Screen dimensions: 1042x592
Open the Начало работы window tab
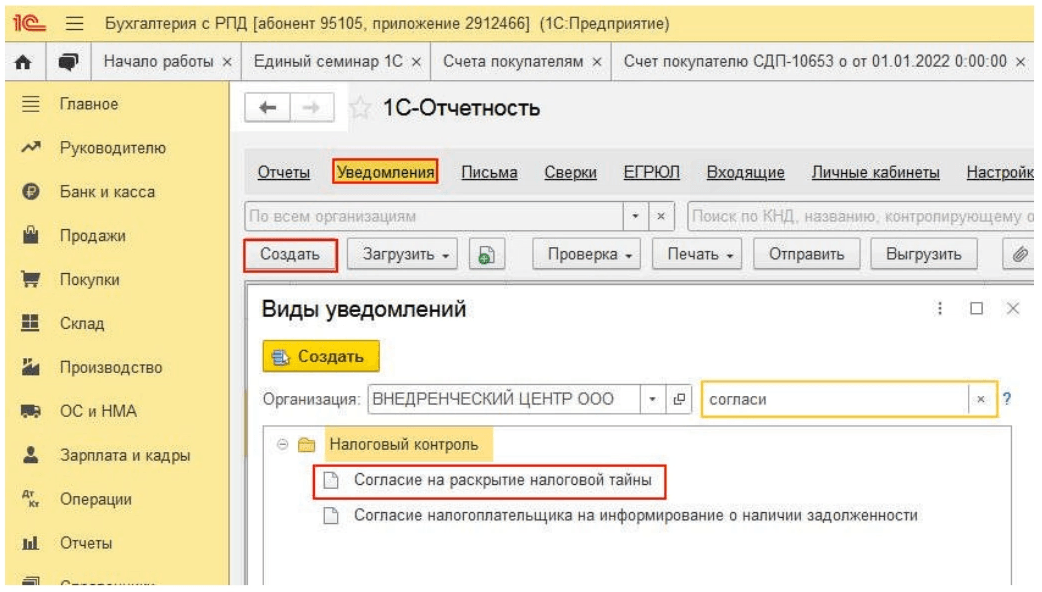(158, 62)
